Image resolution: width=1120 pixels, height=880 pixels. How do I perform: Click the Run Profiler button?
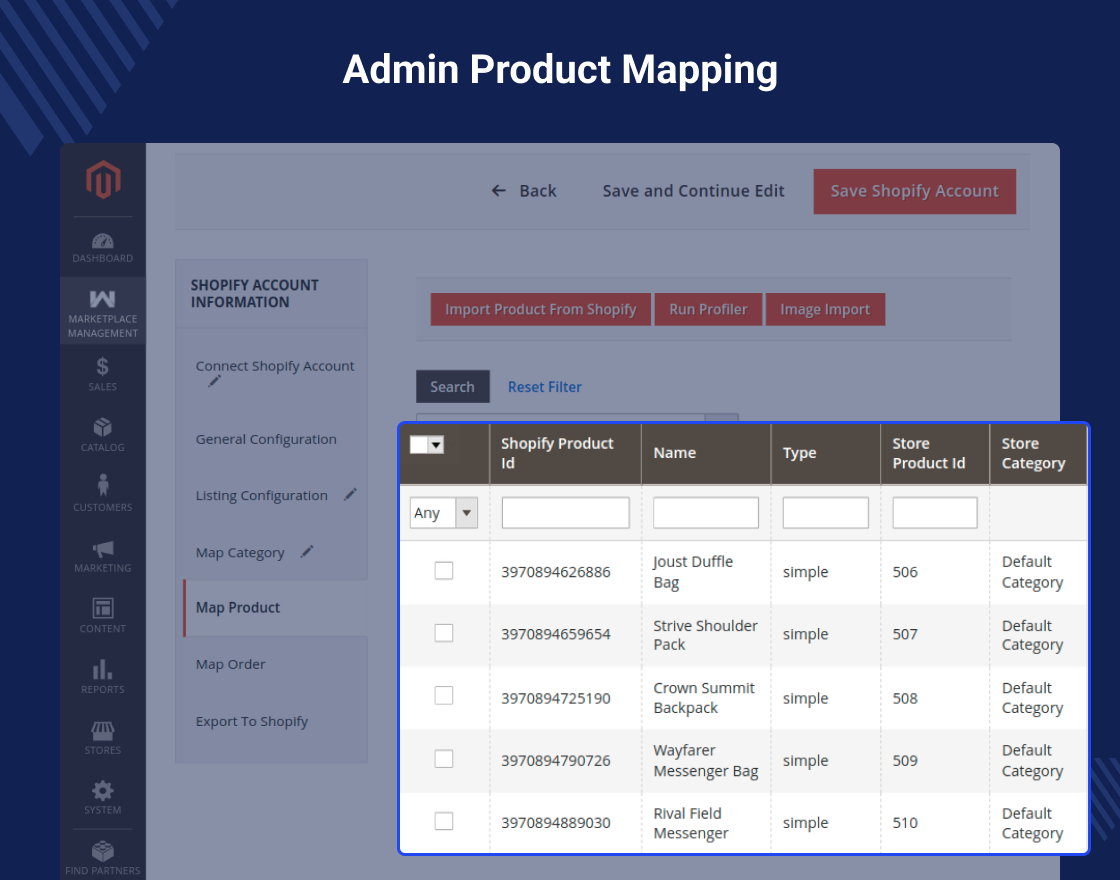click(708, 309)
